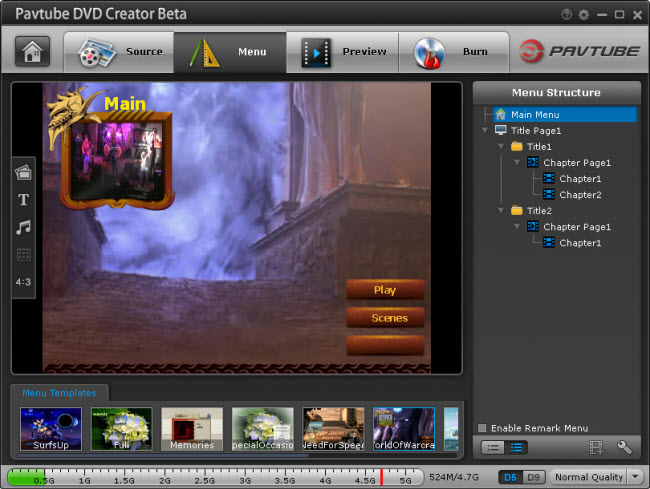This screenshot has width=650, height=489.
Task: Click the Play menu button
Action: point(385,290)
